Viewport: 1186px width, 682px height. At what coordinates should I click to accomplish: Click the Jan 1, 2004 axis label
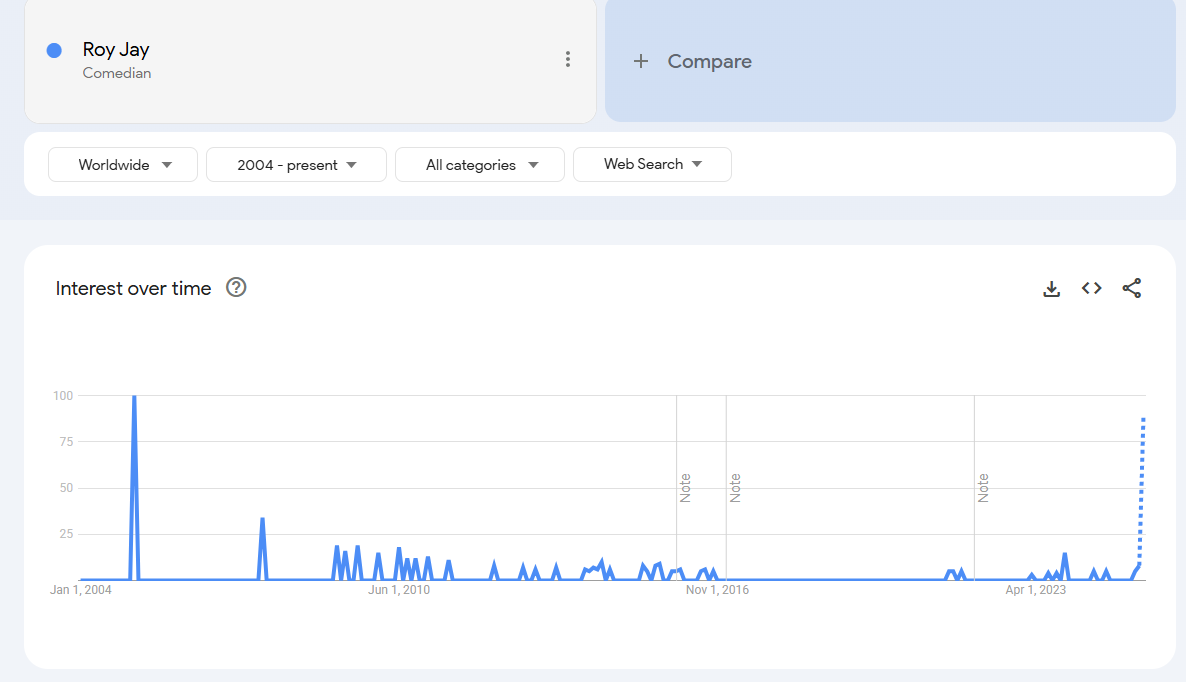pyautogui.click(x=81, y=590)
